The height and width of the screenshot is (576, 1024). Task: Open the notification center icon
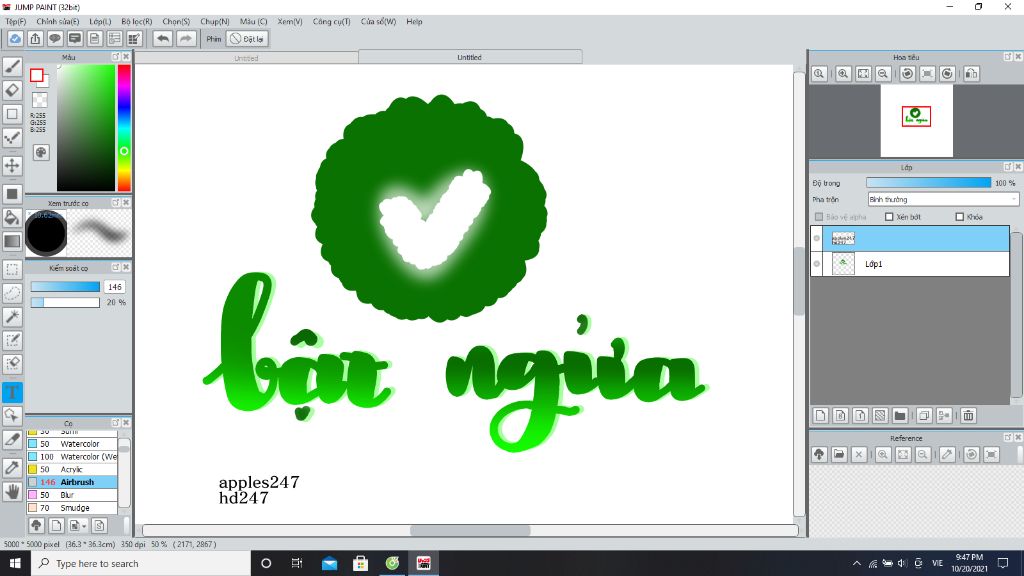(1003, 563)
